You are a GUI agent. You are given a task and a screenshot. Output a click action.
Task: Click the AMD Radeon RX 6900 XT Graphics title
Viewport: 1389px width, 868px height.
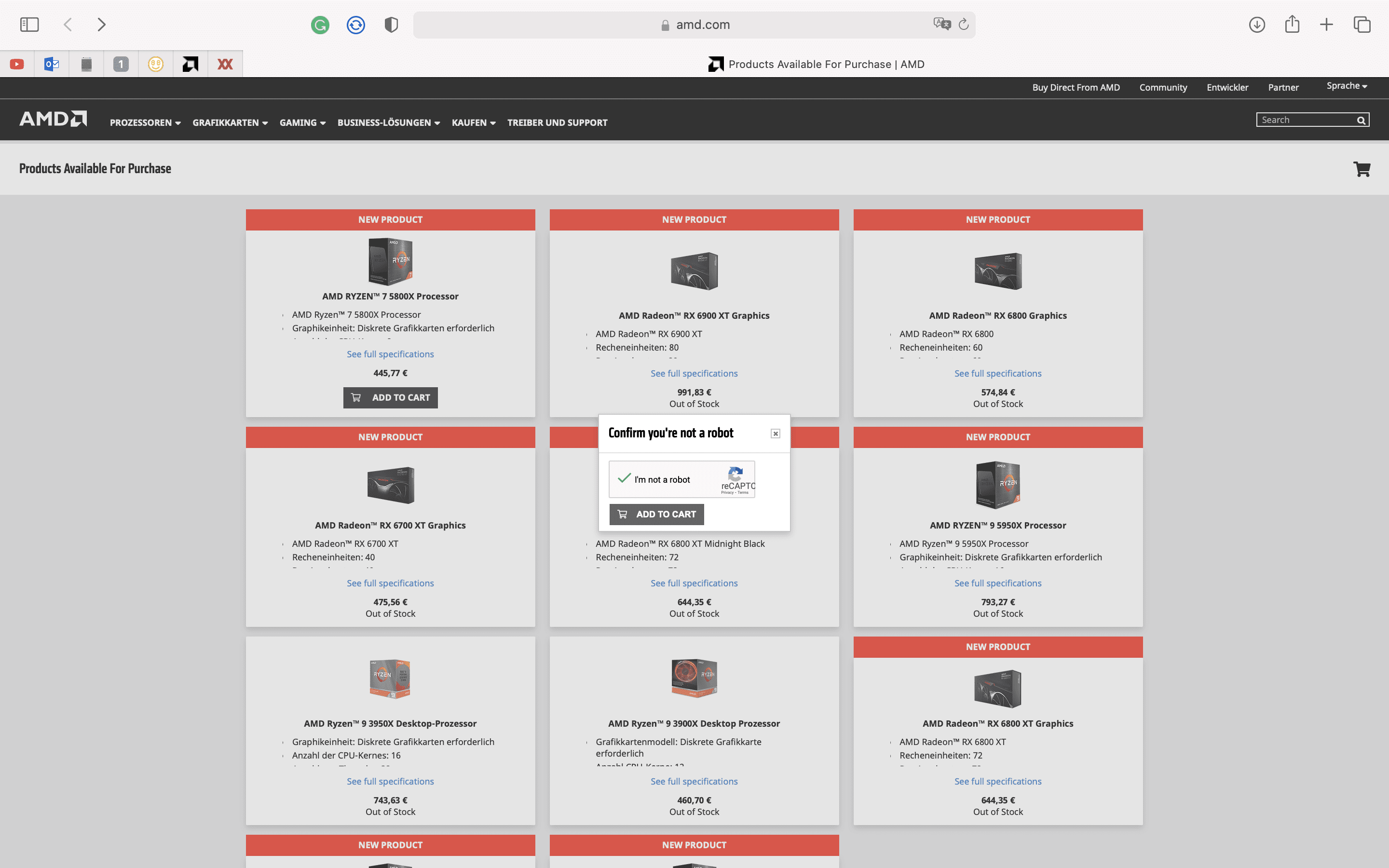point(694,316)
